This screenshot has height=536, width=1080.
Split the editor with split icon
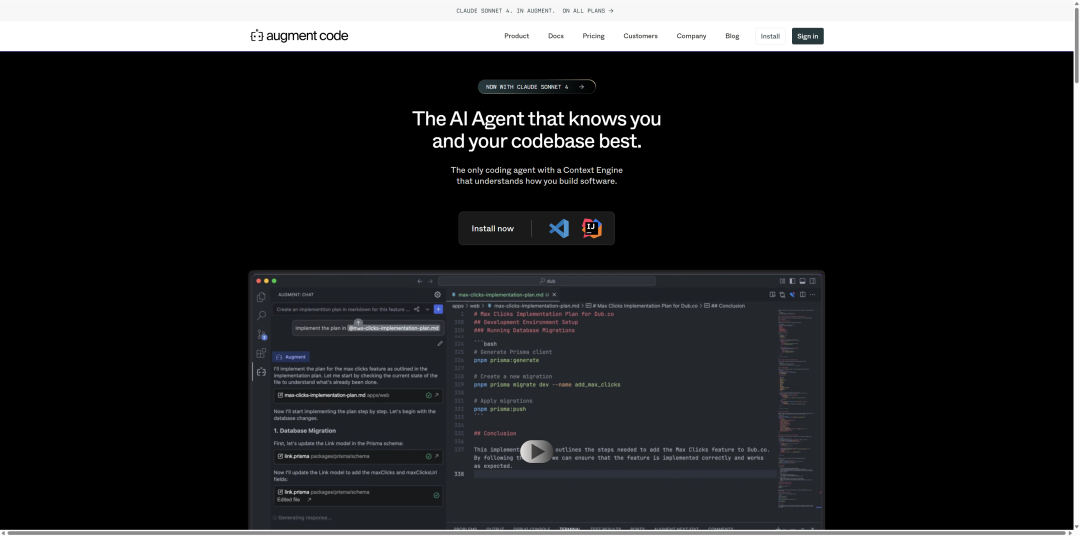pos(802,295)
